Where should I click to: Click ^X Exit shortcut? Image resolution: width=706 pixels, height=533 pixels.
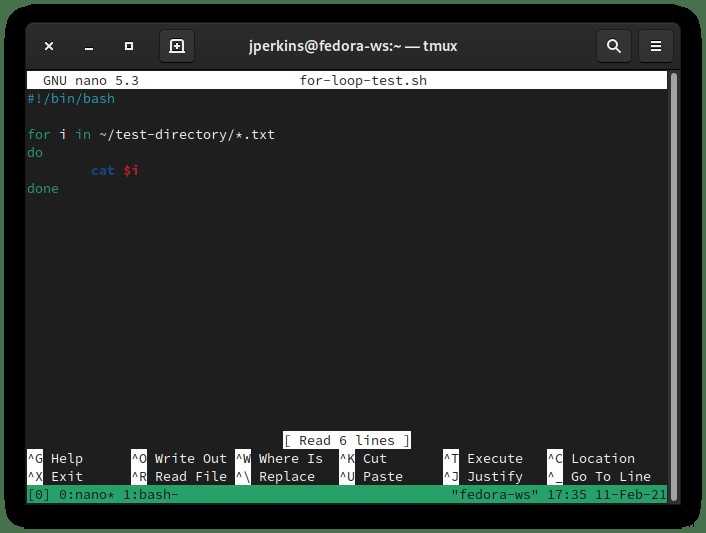point(55,476)
